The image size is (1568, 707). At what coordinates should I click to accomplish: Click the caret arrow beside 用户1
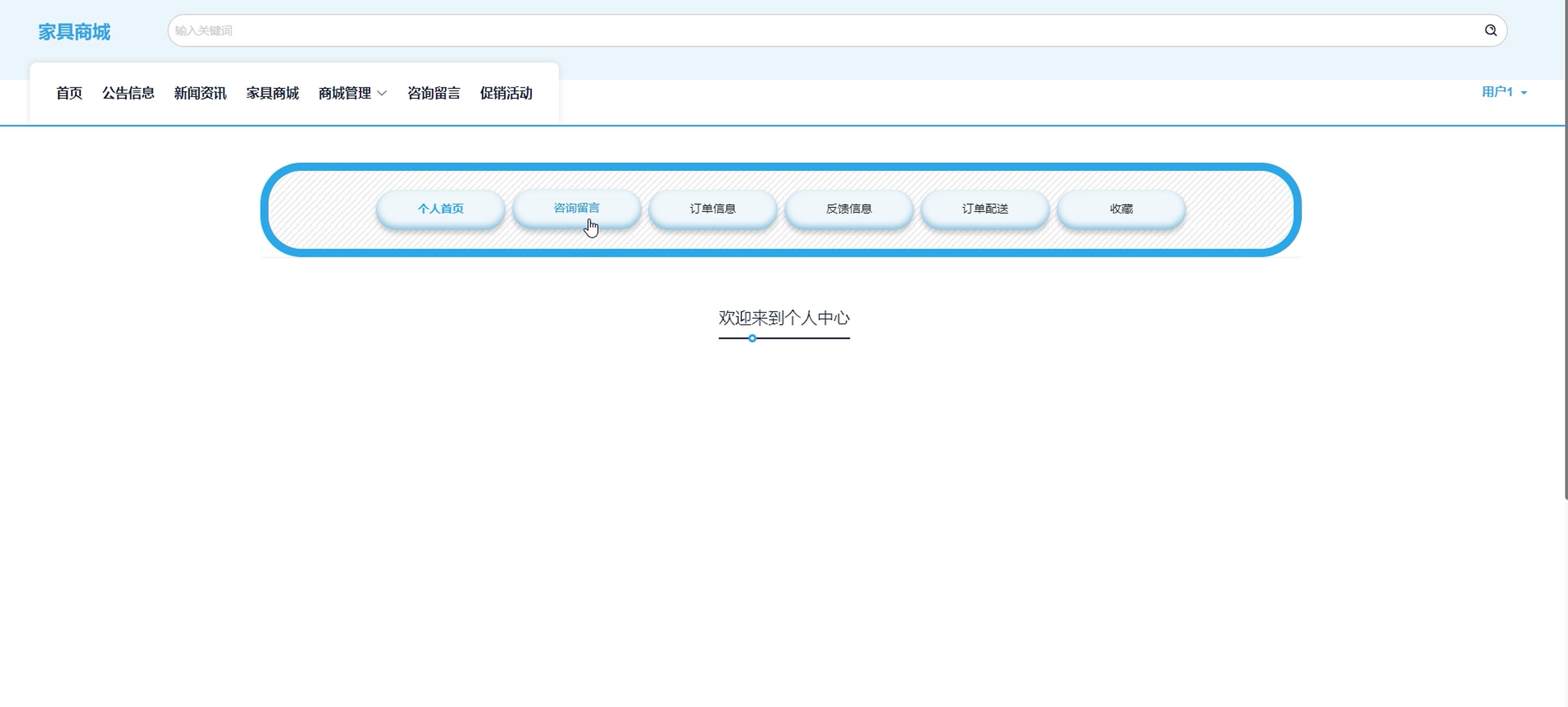(x=1524, y=93)
